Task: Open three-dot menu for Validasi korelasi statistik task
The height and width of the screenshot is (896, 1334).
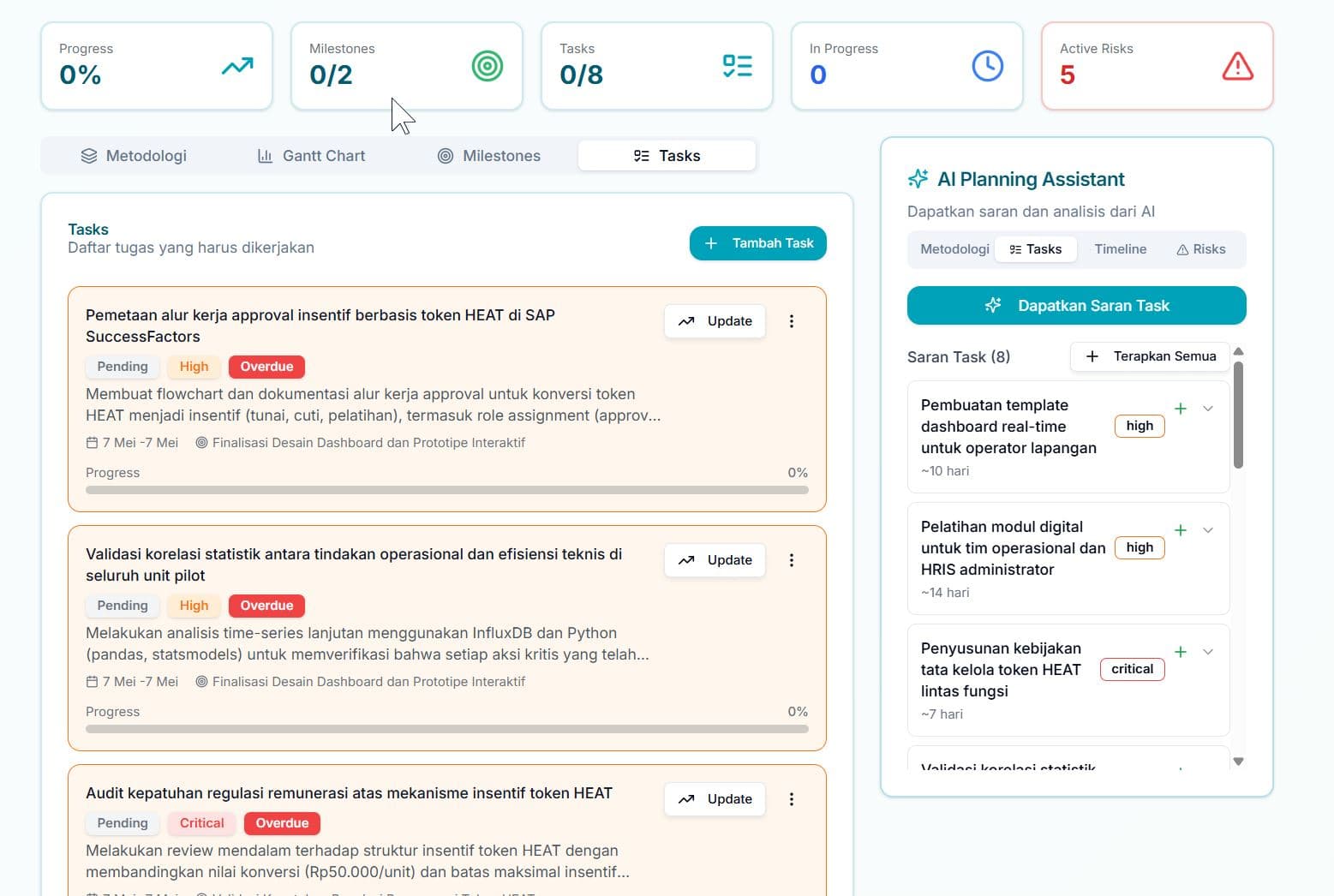Action: coord(792,560)
